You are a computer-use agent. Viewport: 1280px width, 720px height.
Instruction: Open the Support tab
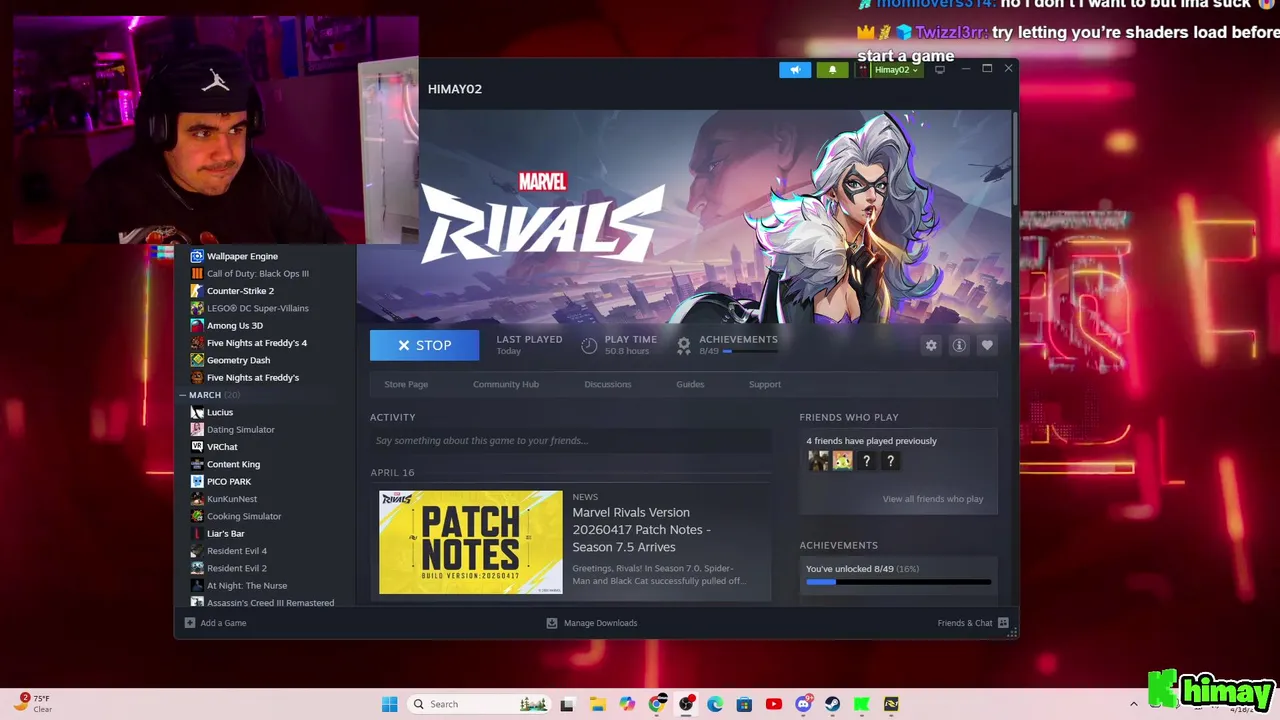point(765,384)
